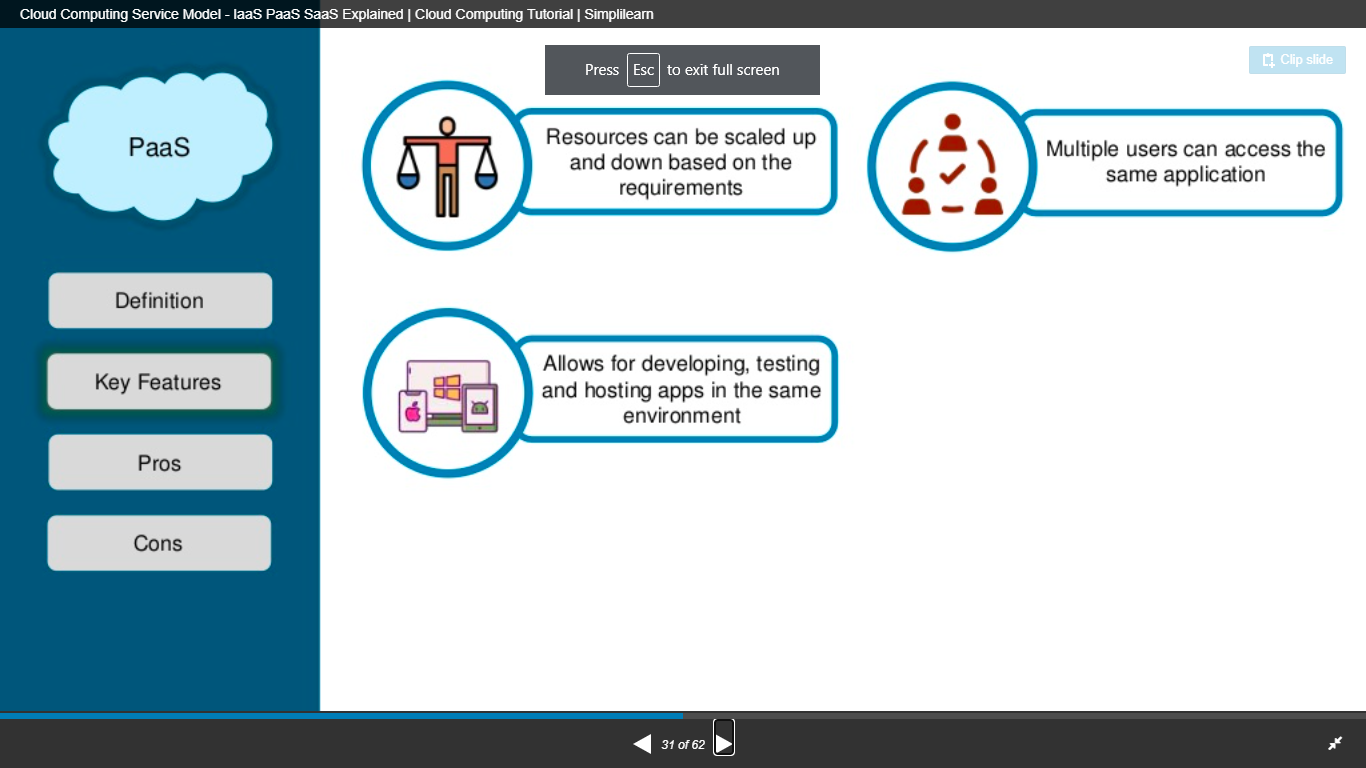Click the multi-device apps icon
Image resolution: width=1366 pixels, height=768 pixels.
(447, 395)
